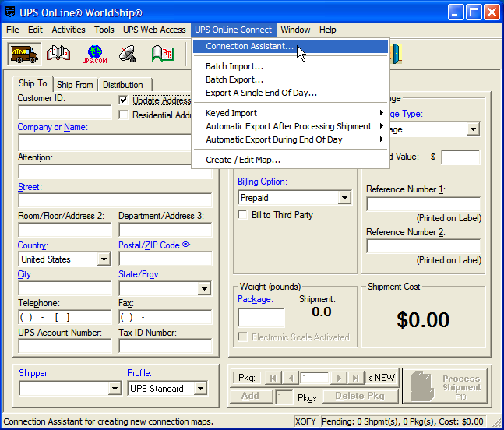Click the City link label

click(24, 274)
